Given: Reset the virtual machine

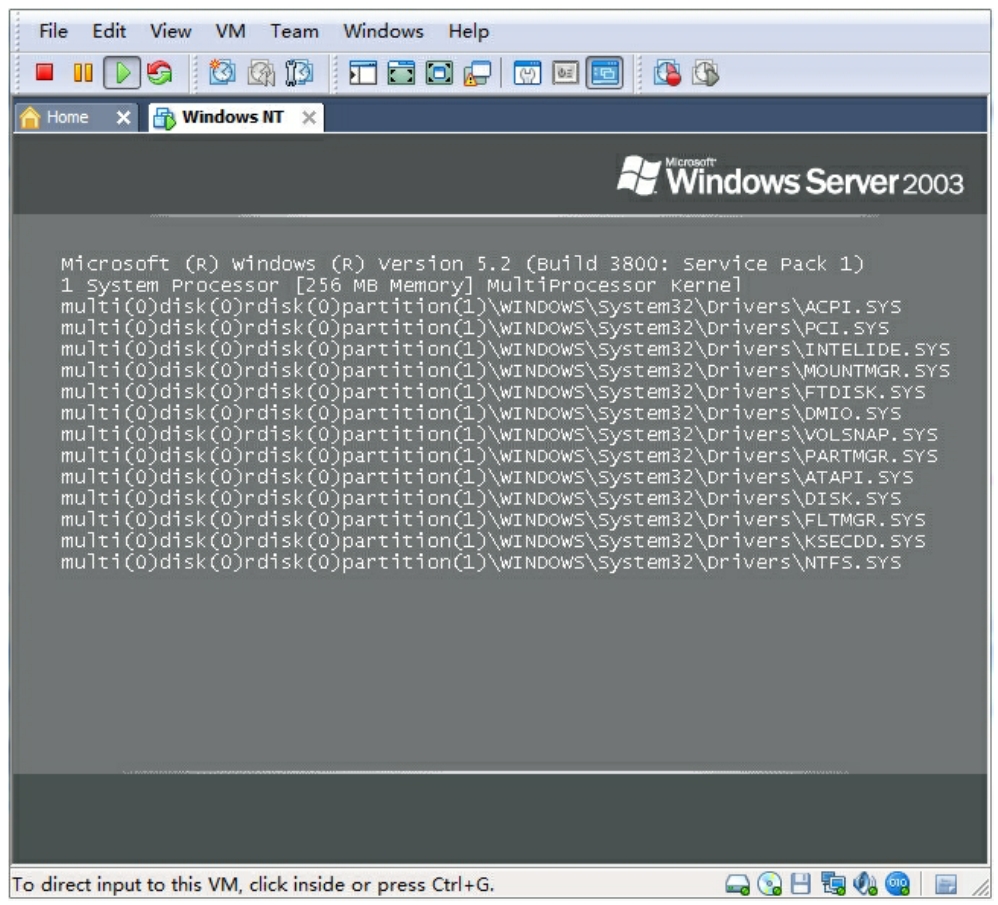Looking at the screenshot, I should (158, 73).
